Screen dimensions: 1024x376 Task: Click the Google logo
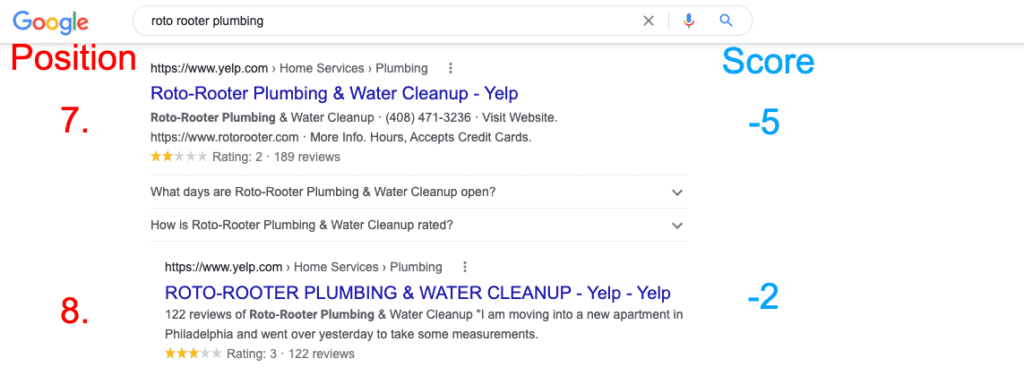[x=50, y=22]
